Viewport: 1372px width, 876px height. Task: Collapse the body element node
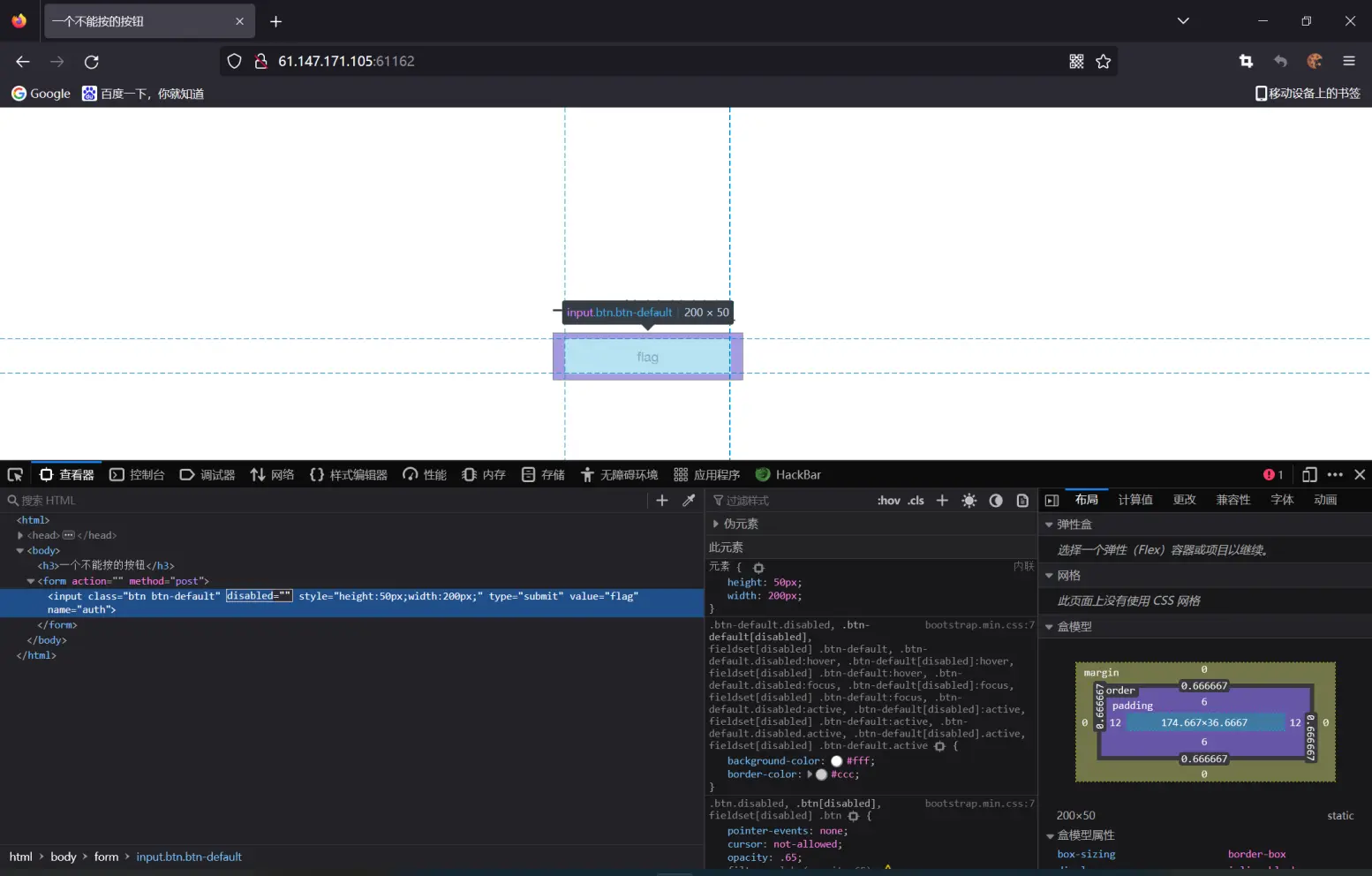click(x=20, y=551)
